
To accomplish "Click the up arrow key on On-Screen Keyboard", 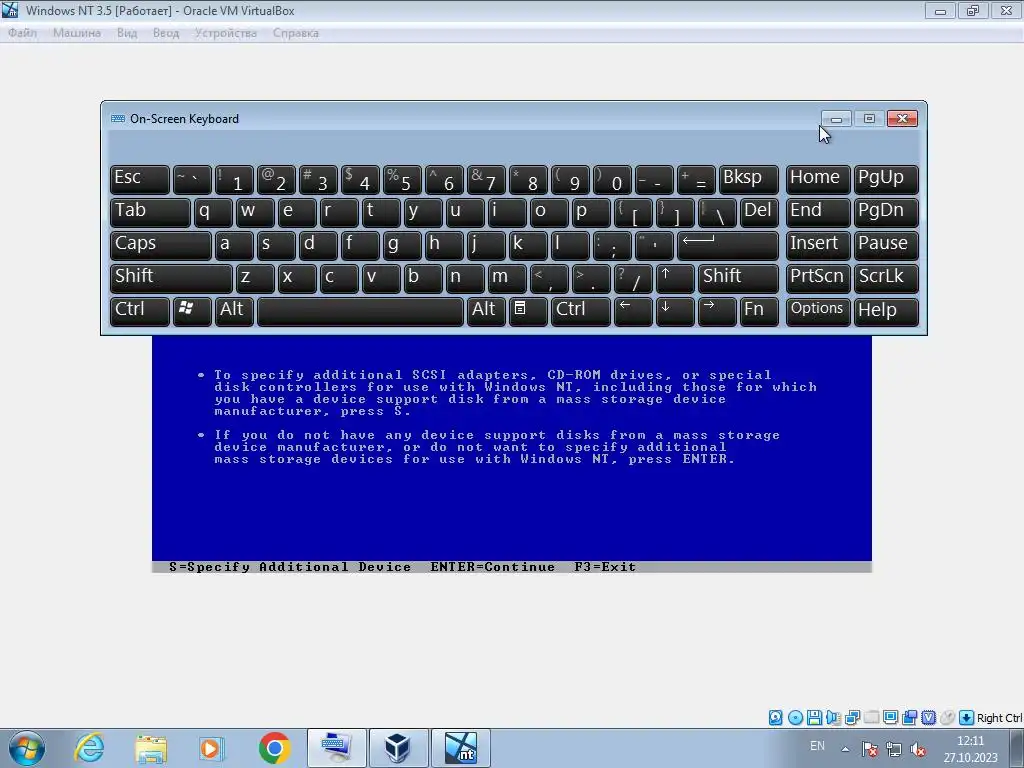I will 675,278.
